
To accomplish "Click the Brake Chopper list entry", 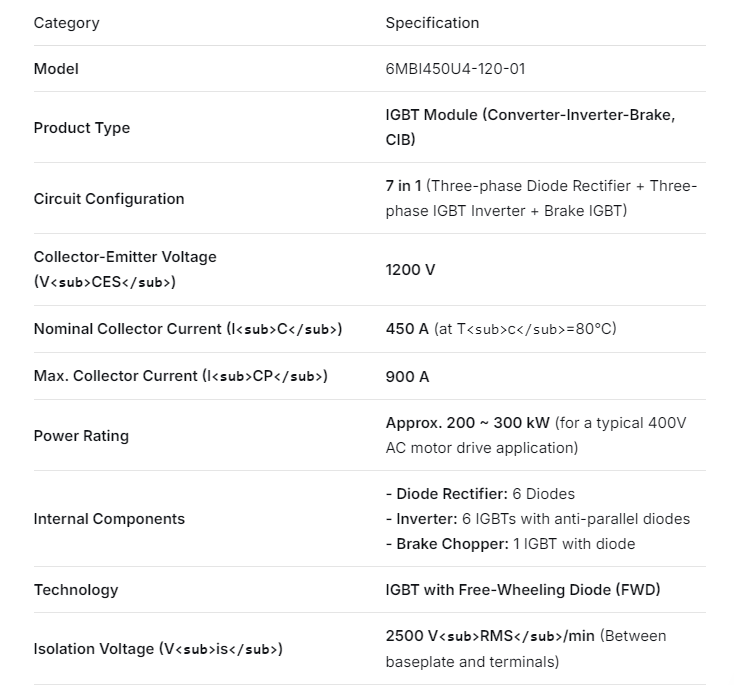I will tap(452, 544).
